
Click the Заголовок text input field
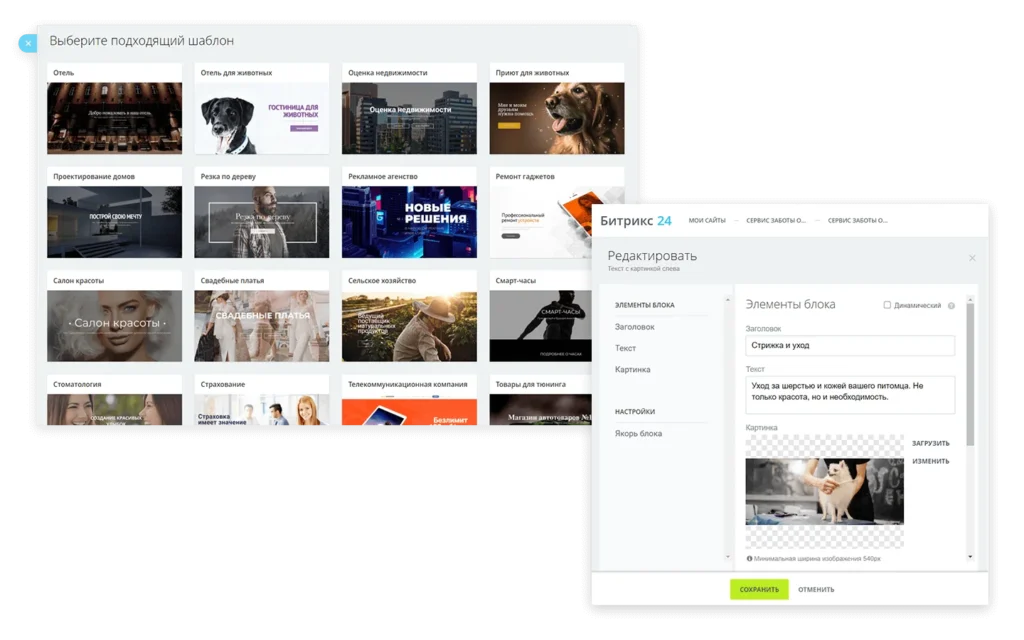[x=850, y=345]
